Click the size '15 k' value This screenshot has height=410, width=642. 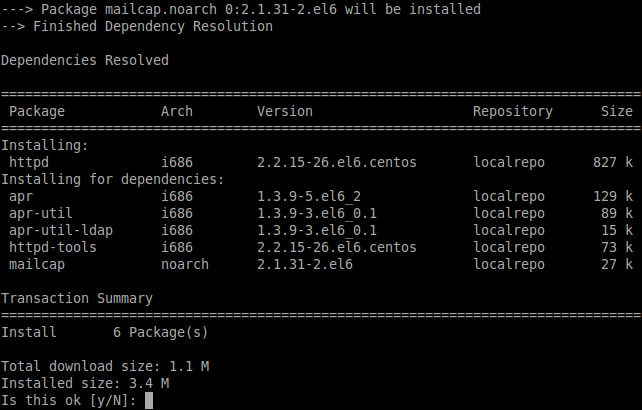pos(617,230)
